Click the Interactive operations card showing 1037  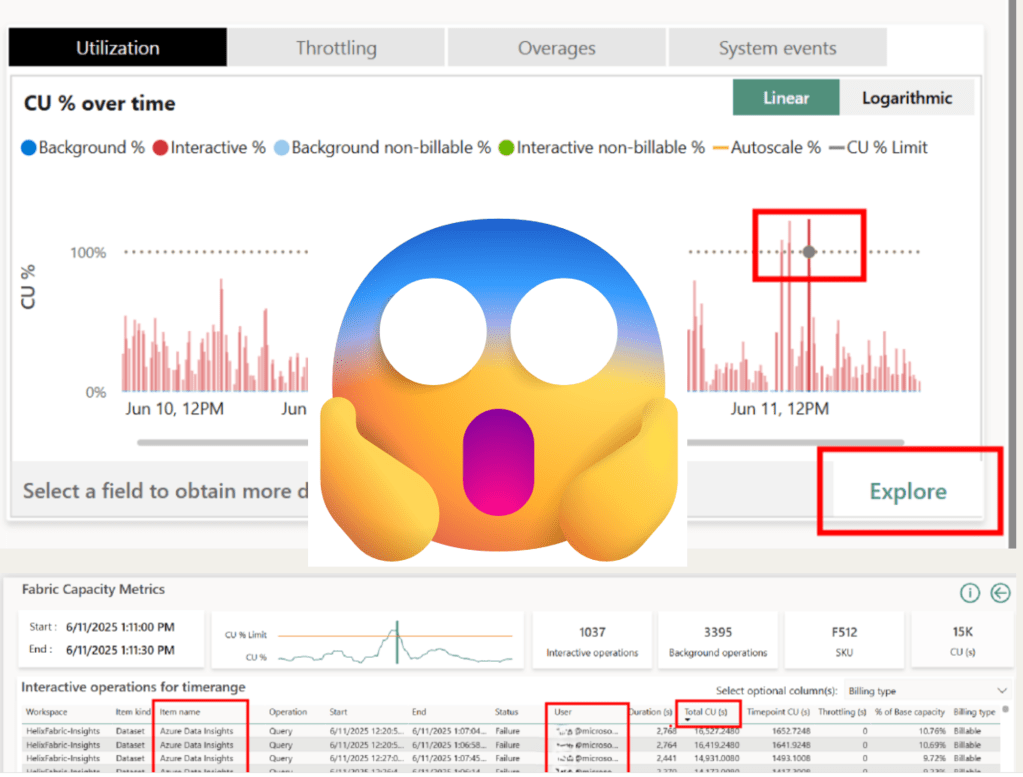pos(593,640)
